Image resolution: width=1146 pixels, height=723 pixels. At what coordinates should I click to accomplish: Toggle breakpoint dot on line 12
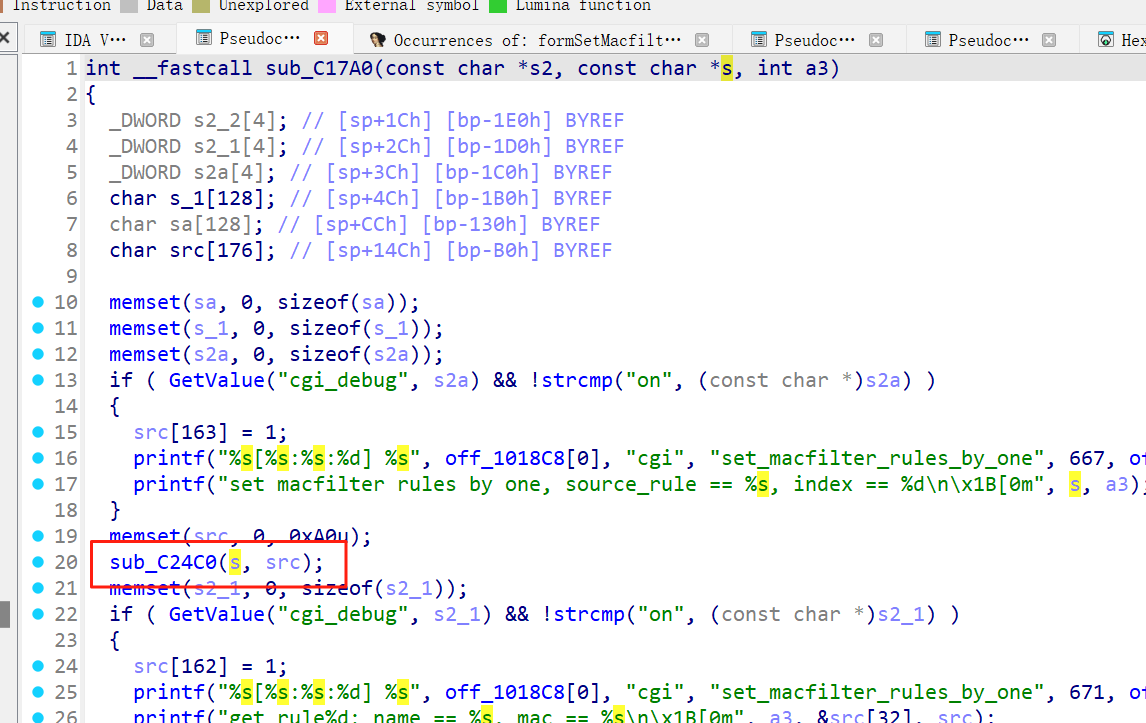point(38,353)
